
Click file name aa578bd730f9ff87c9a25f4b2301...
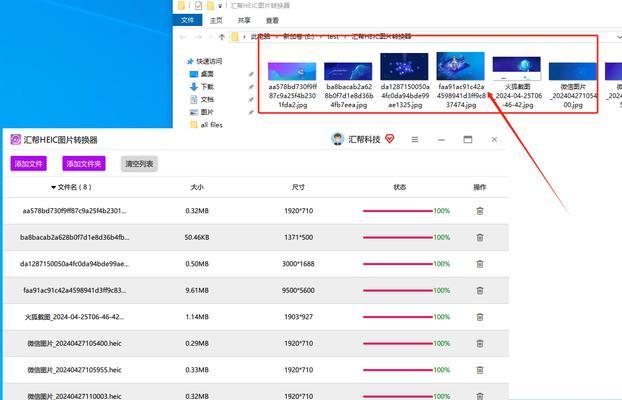(x=74, y=211)
